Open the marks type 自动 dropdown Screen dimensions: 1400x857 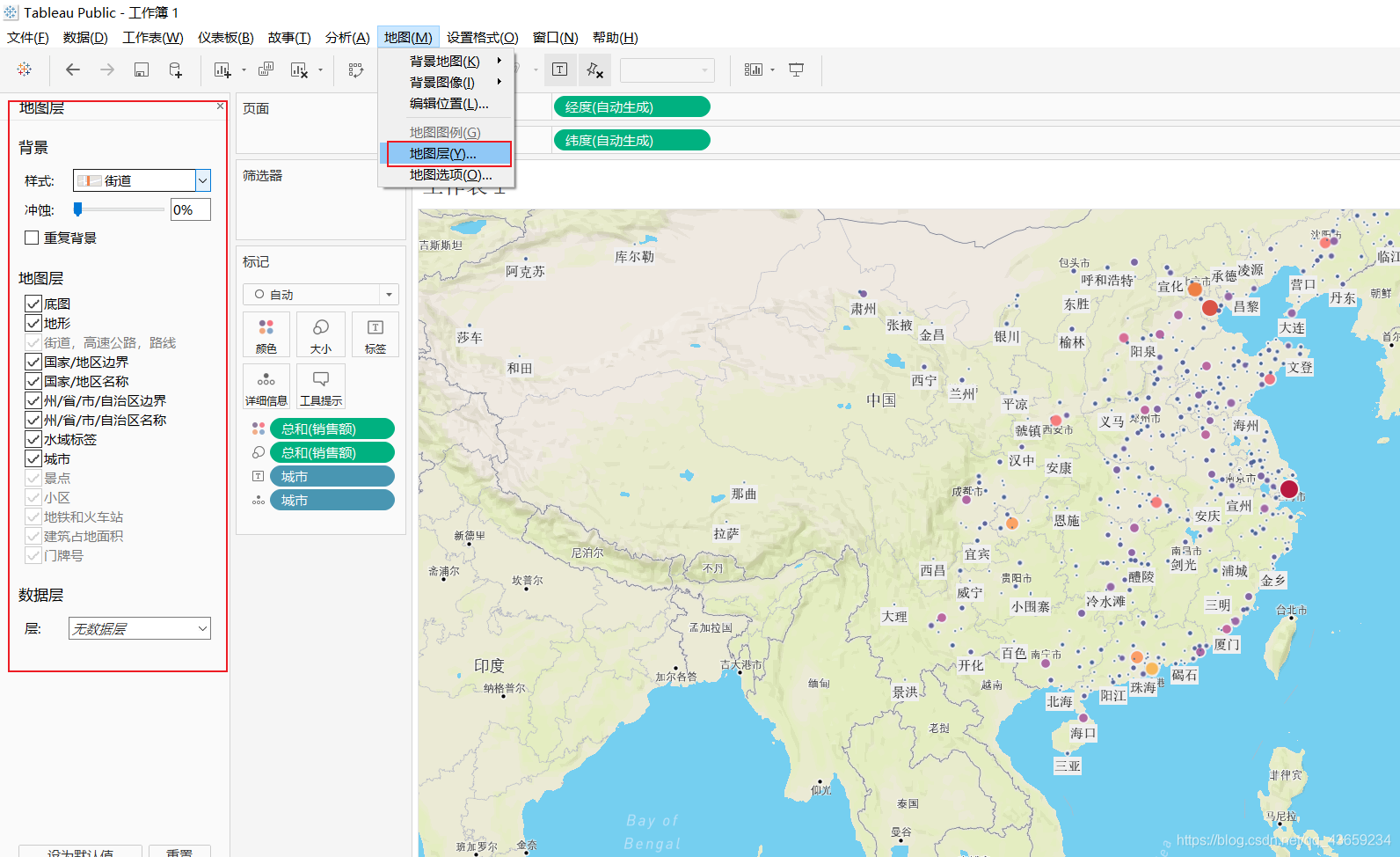point(321,294)
